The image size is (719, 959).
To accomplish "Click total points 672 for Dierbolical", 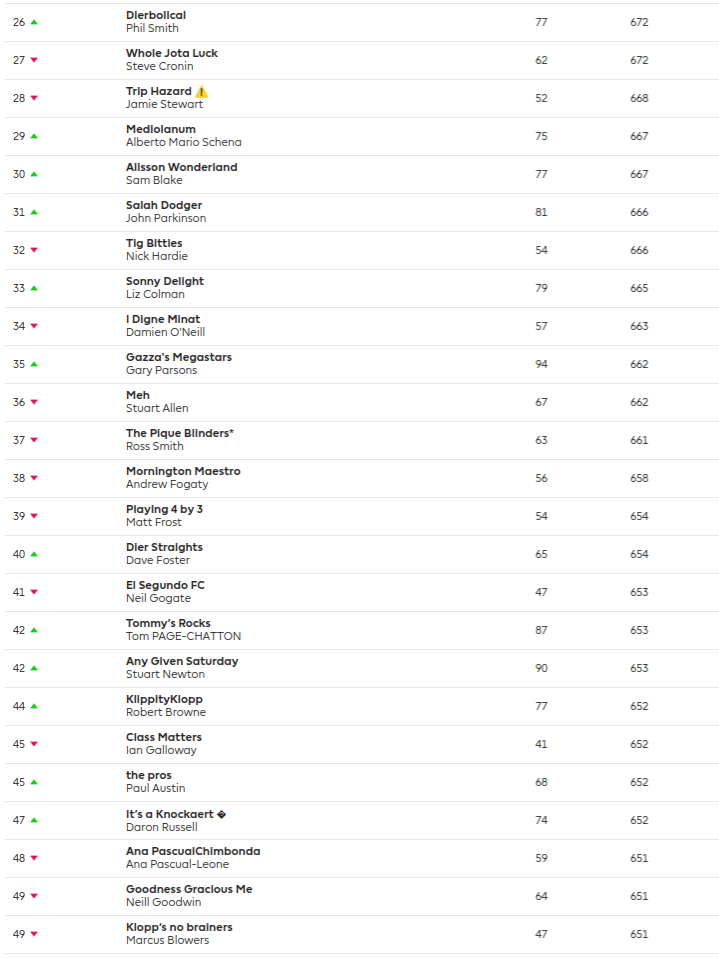I will click(639, 22).
